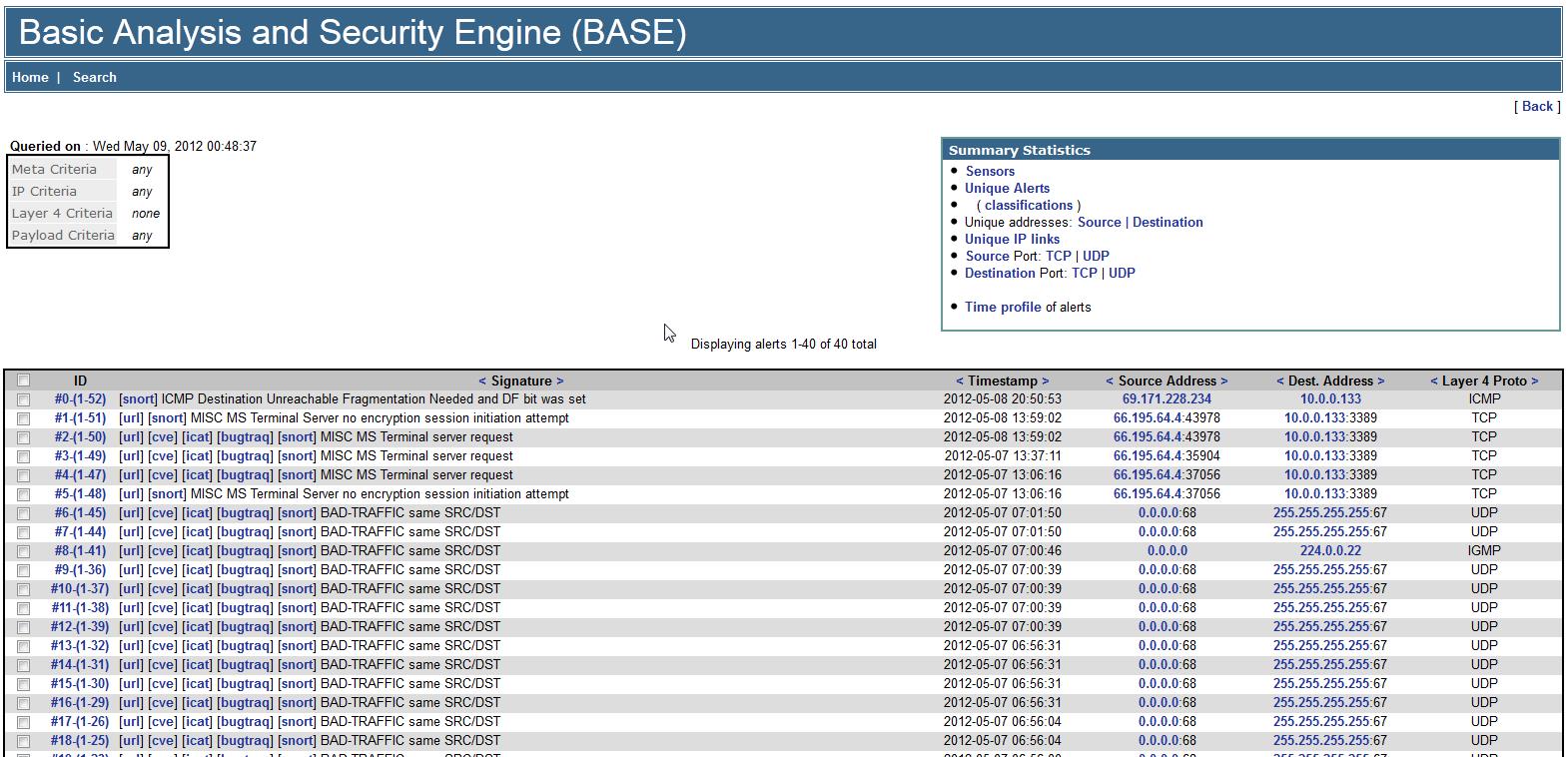Check the box for alert #8-(1-41)
1568x757 pixels.
[x=24, y=551]
